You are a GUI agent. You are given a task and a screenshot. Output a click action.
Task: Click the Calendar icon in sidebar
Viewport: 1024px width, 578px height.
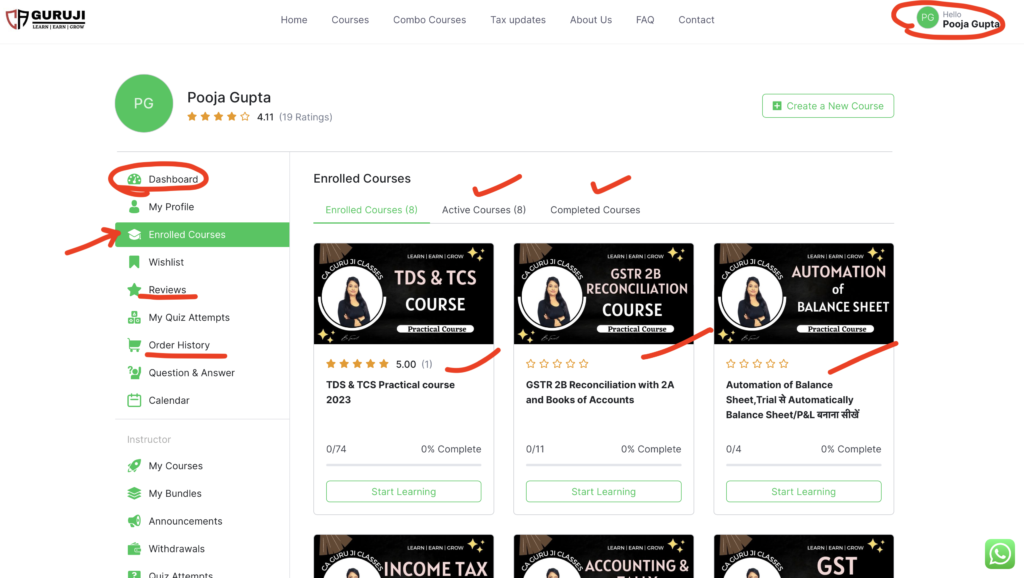pyautogui.click(x=134, y=400)
